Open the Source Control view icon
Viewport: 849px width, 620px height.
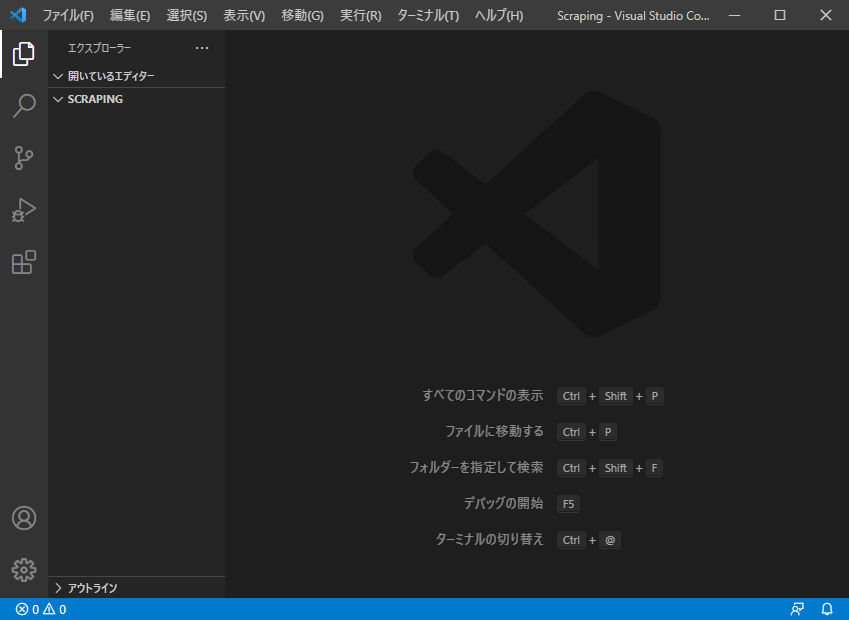click(x=24, y=158)
